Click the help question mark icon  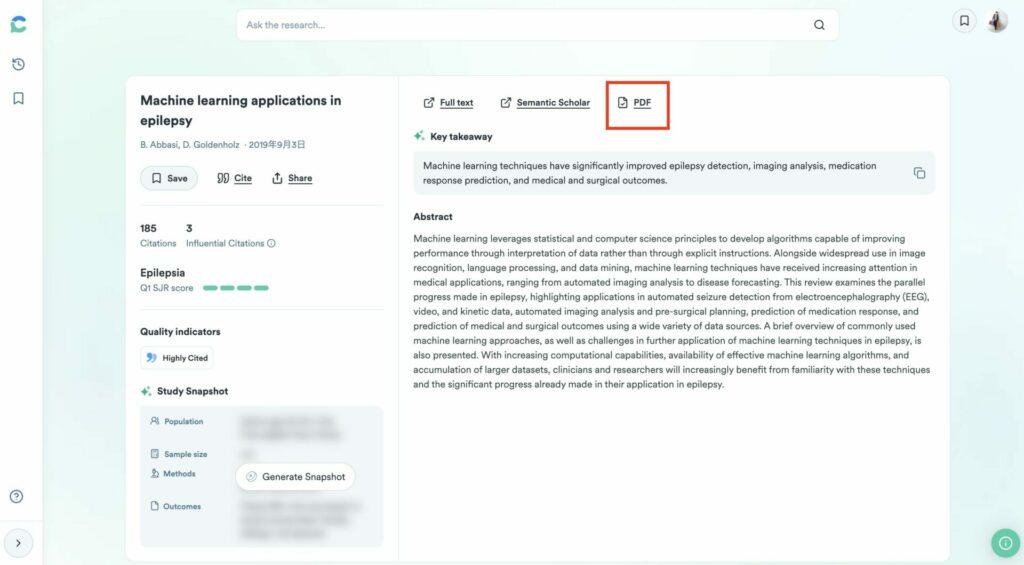coord(16,496)
